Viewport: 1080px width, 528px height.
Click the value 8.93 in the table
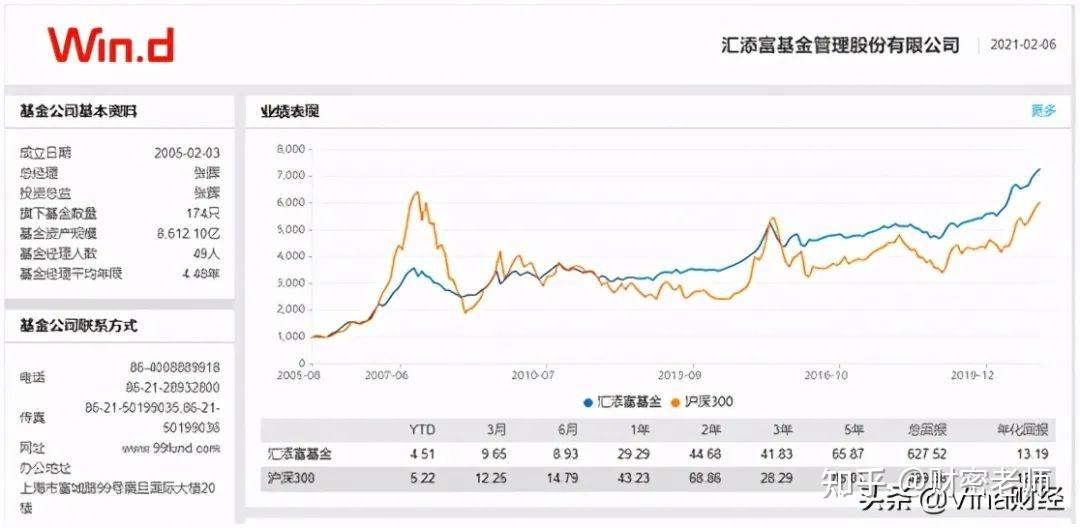(565, 454)
